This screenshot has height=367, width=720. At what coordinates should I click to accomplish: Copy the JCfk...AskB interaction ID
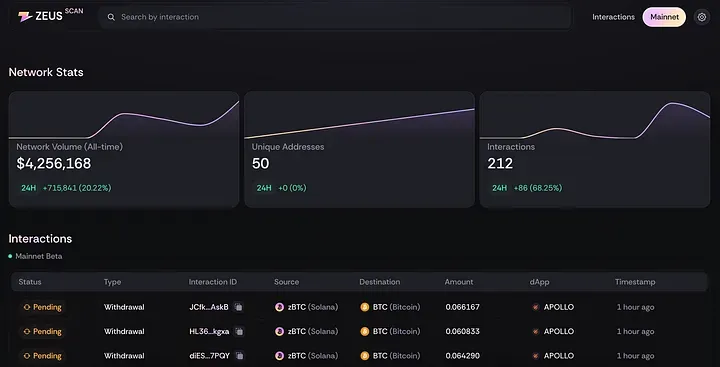click(238, 307)
